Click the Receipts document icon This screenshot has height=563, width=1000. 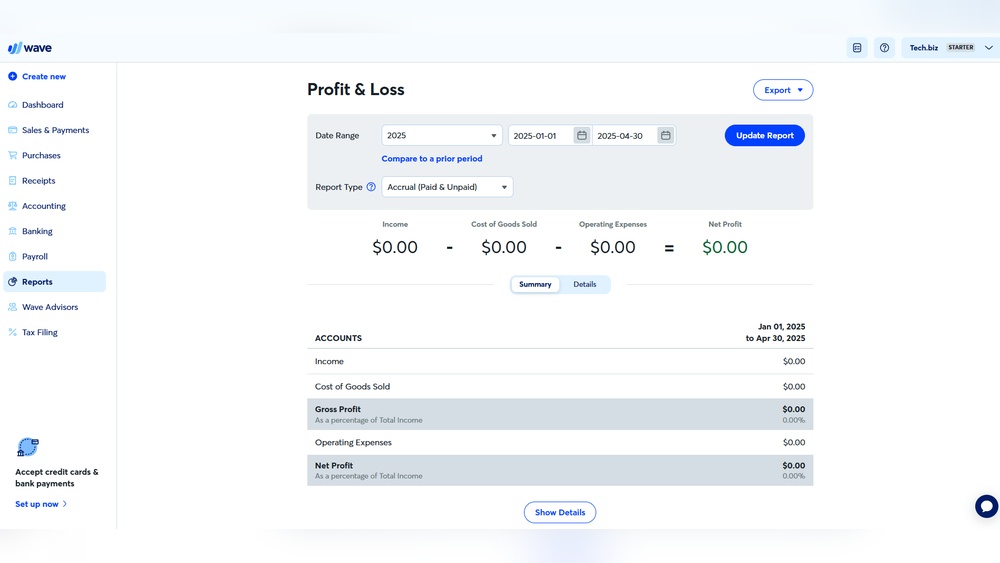click(x=12, y=180)
